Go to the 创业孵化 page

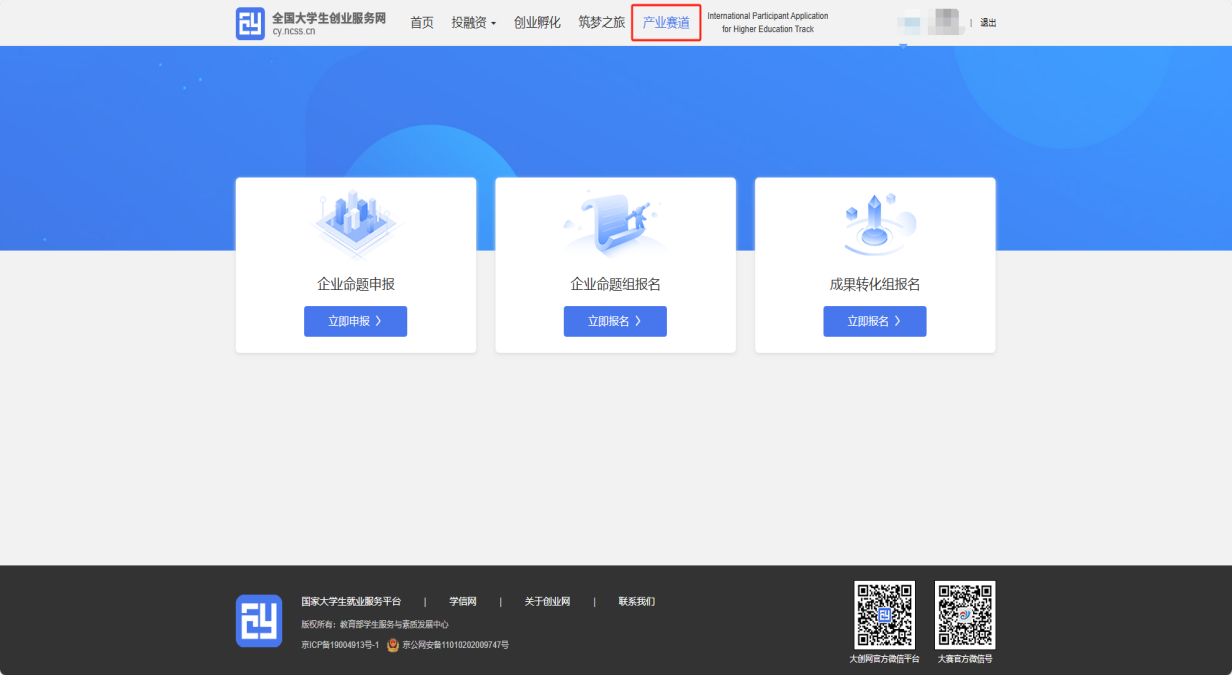tap(537, 23)
